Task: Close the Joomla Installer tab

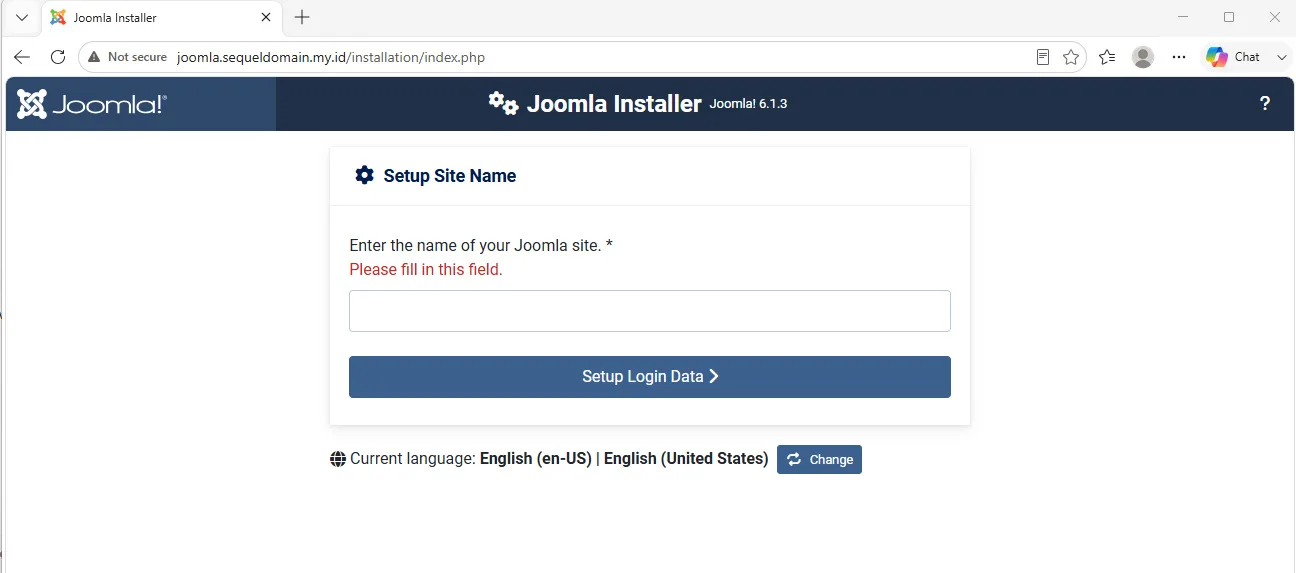Action: [266, 17]
